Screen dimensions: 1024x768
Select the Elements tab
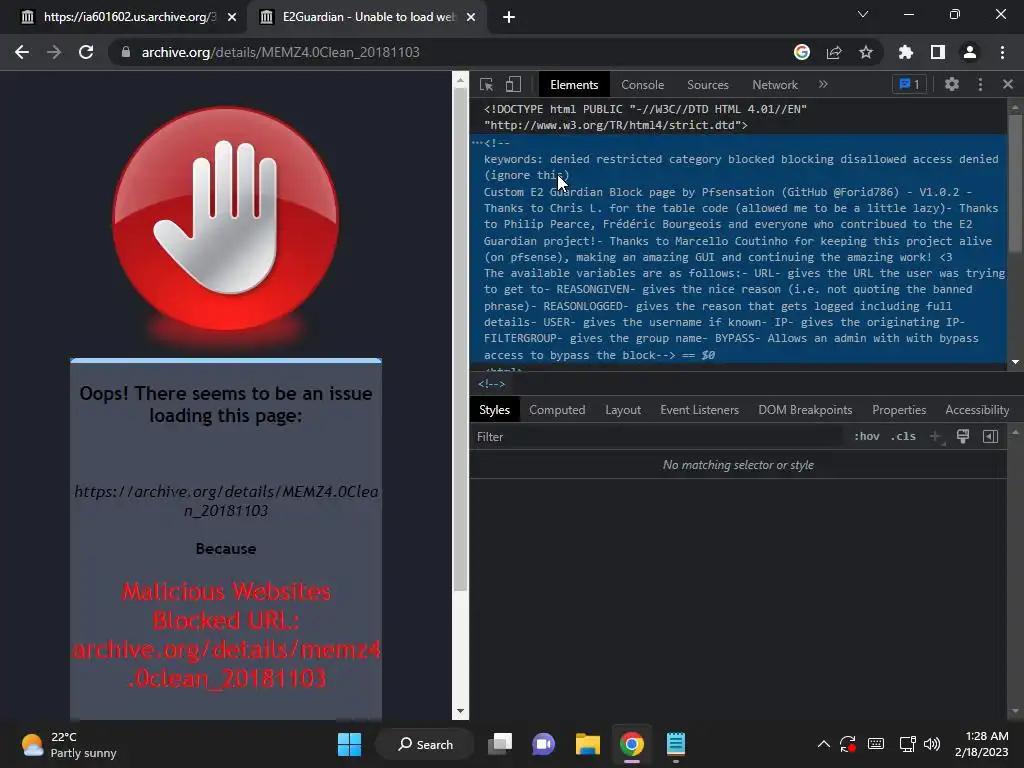point(574,85)
